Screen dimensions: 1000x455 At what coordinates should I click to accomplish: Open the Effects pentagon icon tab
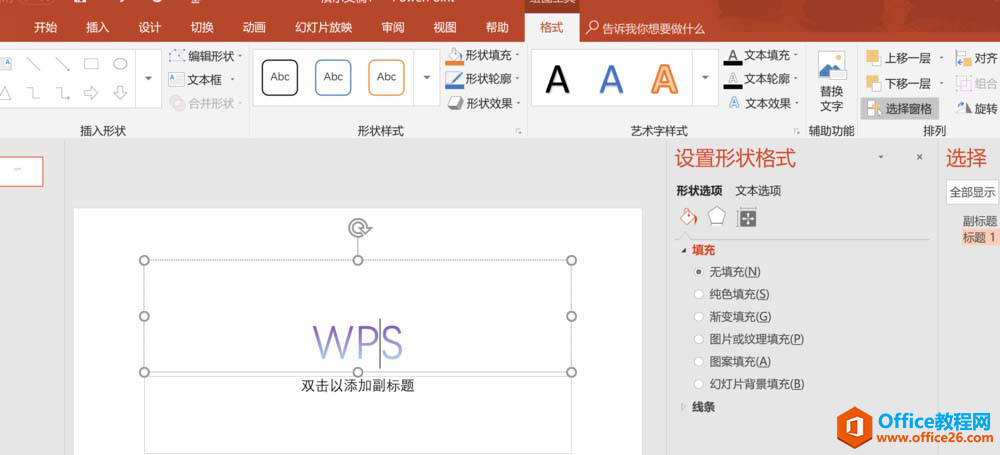(x=716, y=216)
